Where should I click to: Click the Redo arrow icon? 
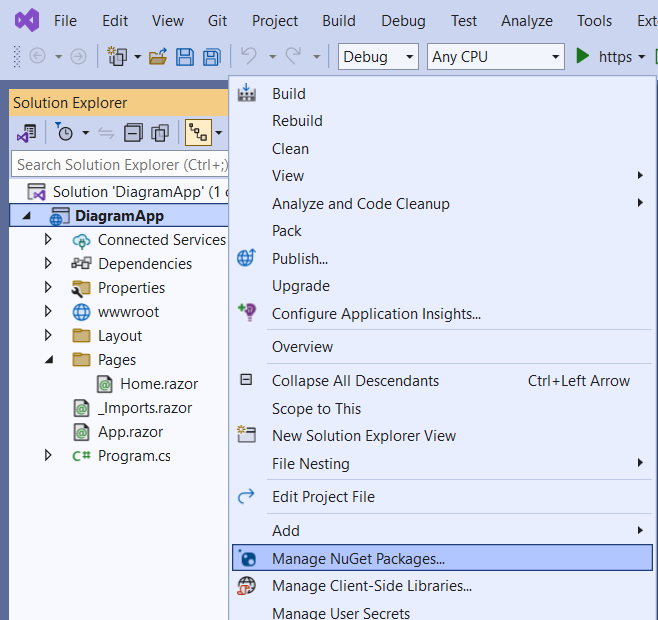(293, 55)
